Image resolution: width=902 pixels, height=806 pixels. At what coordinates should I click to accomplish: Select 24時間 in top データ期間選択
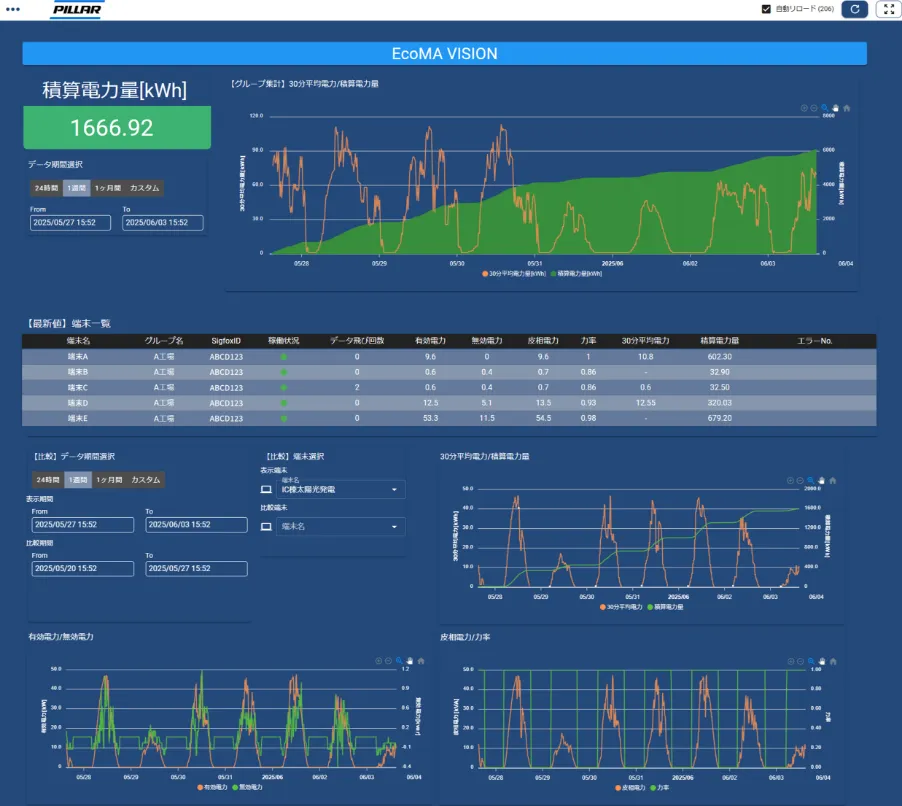click(46, 188)
